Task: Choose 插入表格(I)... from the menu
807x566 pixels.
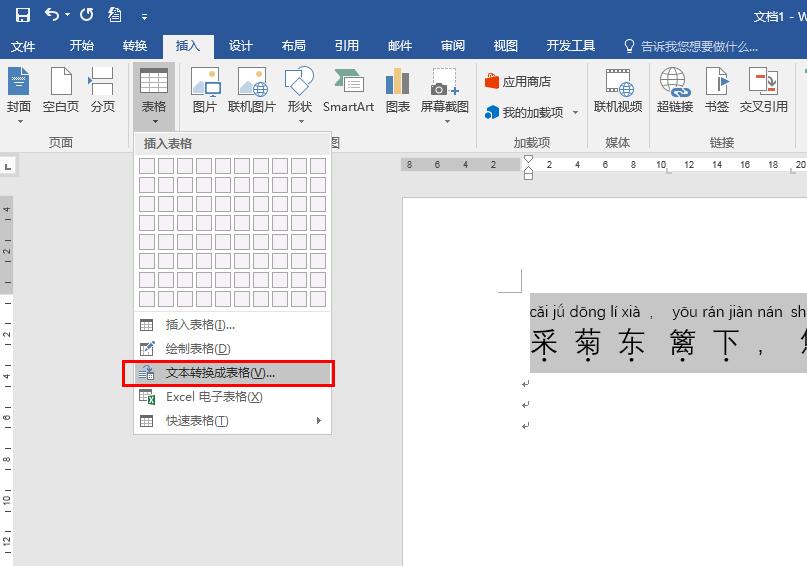Action: click(x=232, y=325)
